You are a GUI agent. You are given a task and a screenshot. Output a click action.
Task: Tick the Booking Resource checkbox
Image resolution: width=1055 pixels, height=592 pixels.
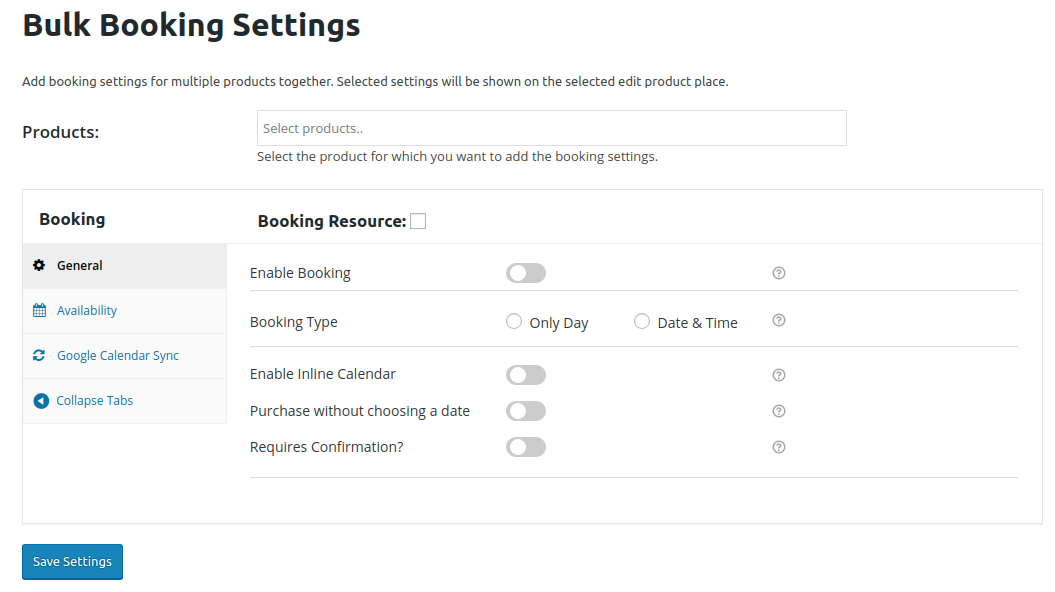pyautogui.click(x=418, y=221)
